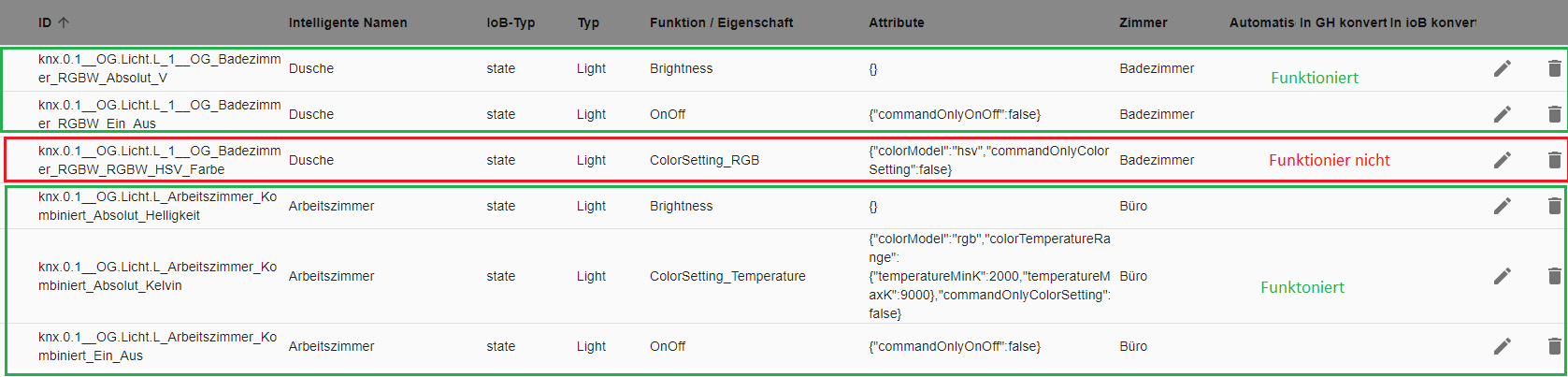
Task: Edit the ColorSetting_Temperature Kelvin row
Action: 1502,276
